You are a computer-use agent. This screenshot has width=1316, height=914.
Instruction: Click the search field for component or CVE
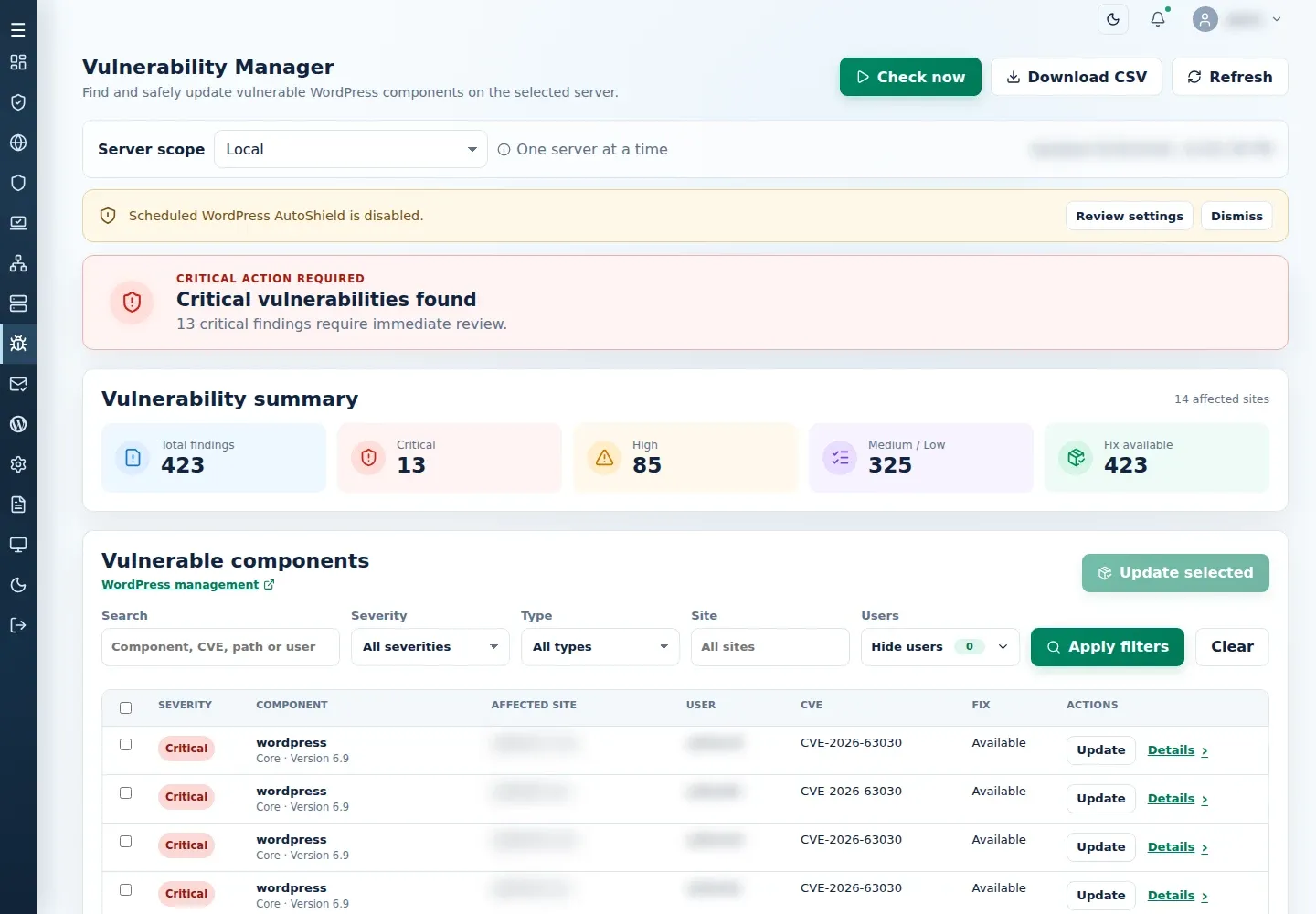[220, 646]
